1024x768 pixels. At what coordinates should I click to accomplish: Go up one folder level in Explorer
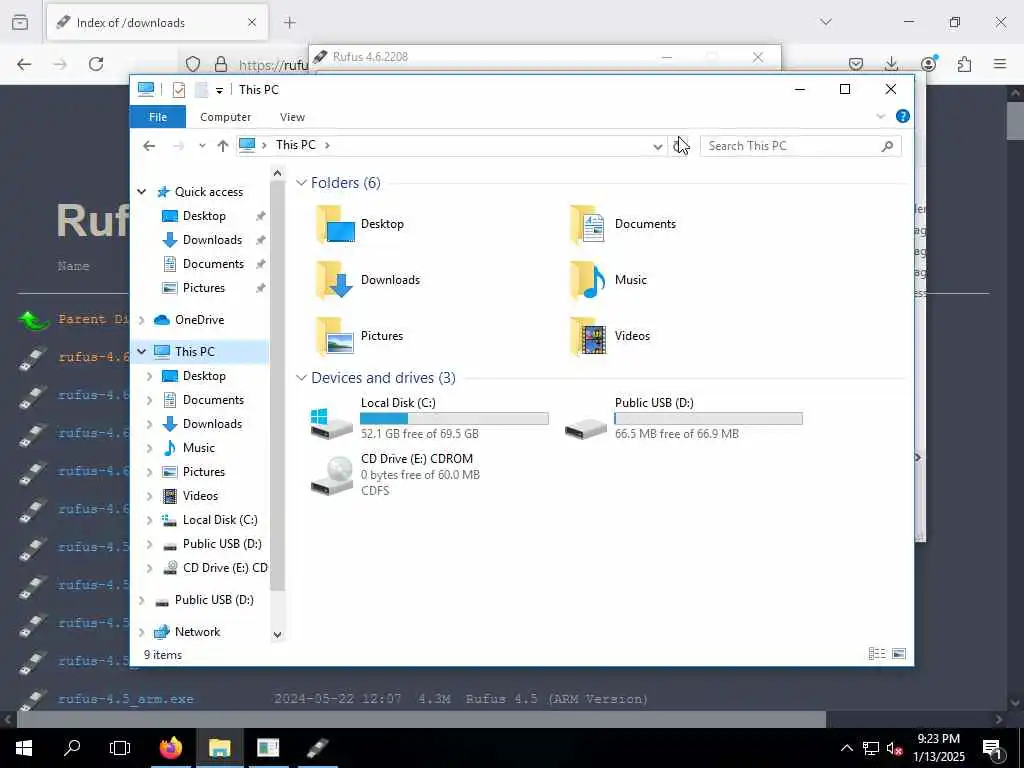(x=223, y=146)
